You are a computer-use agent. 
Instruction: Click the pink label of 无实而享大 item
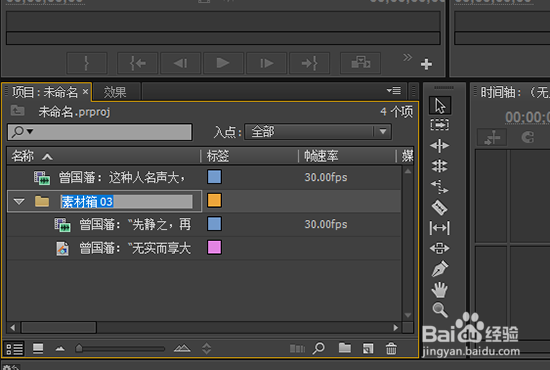click(214, 247)
